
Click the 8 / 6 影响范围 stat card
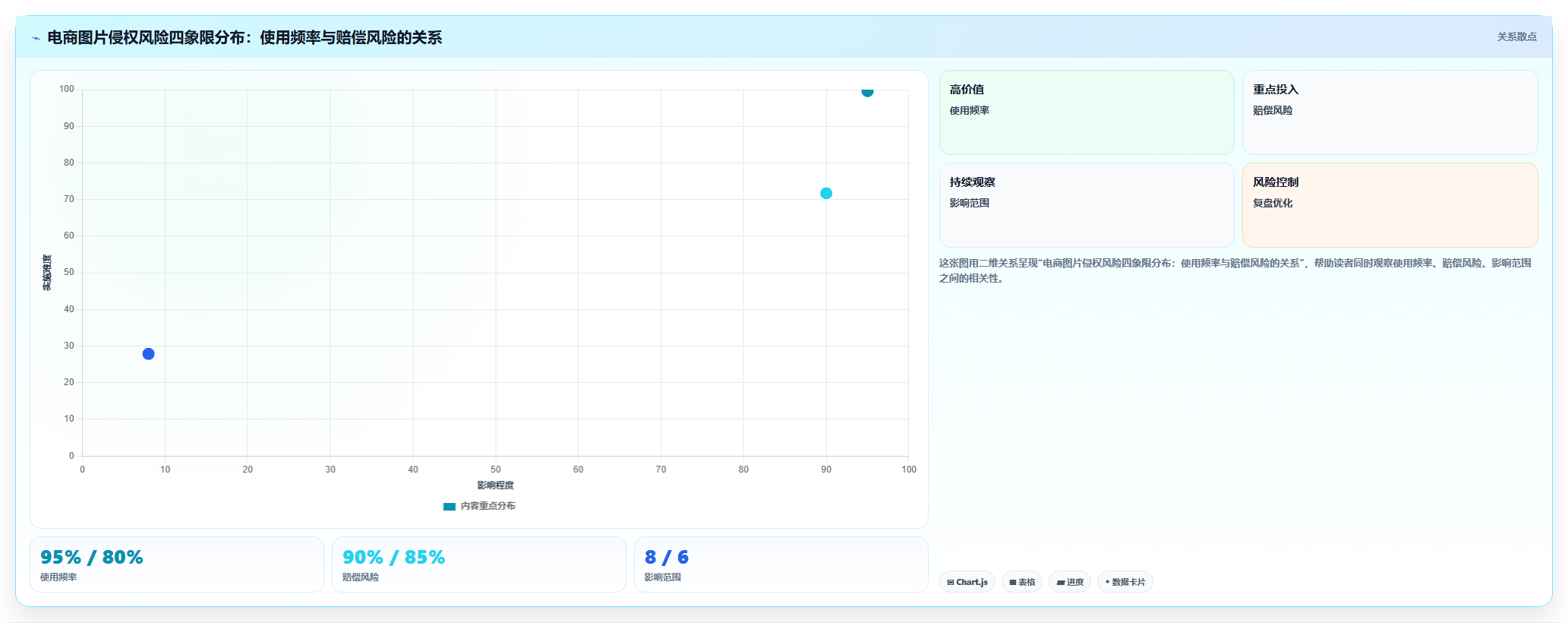point(781,564)
